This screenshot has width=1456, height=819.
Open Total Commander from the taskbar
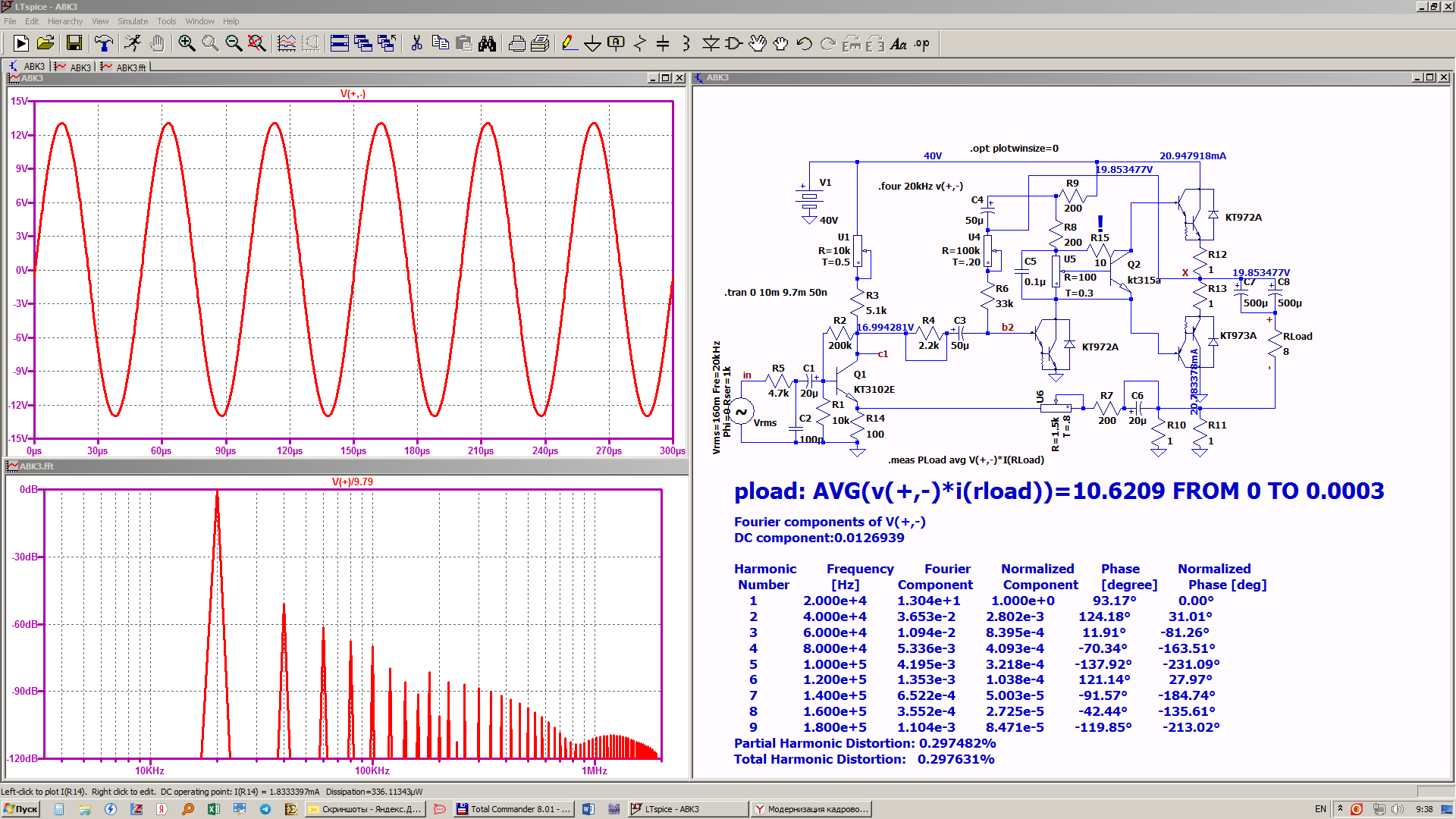(x=513, y=809)
